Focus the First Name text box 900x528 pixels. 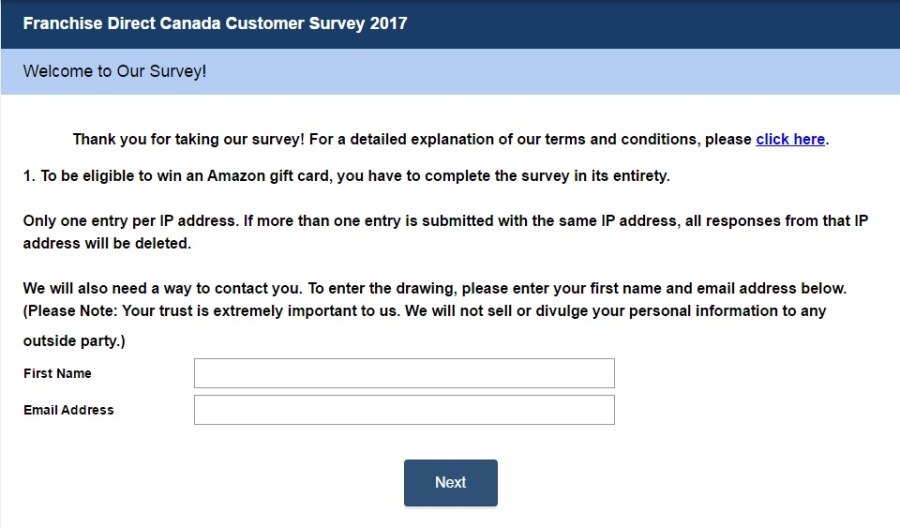point(404,373)
